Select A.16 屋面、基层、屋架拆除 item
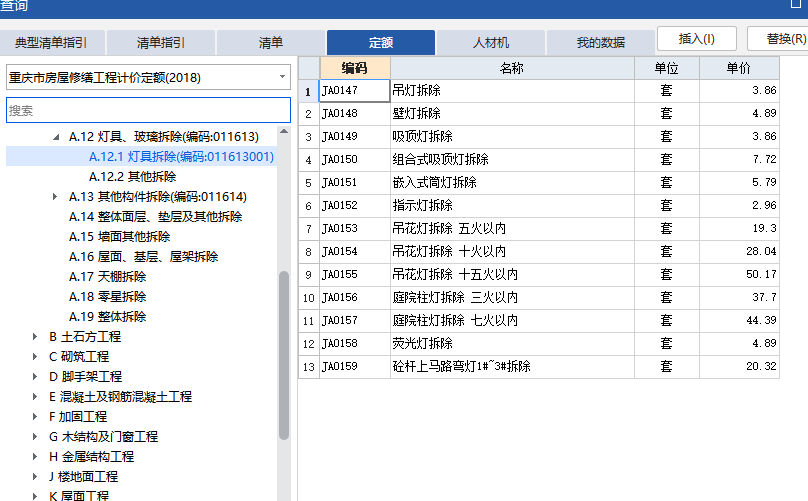Screen dimensions: 808x501 [144, 257]
